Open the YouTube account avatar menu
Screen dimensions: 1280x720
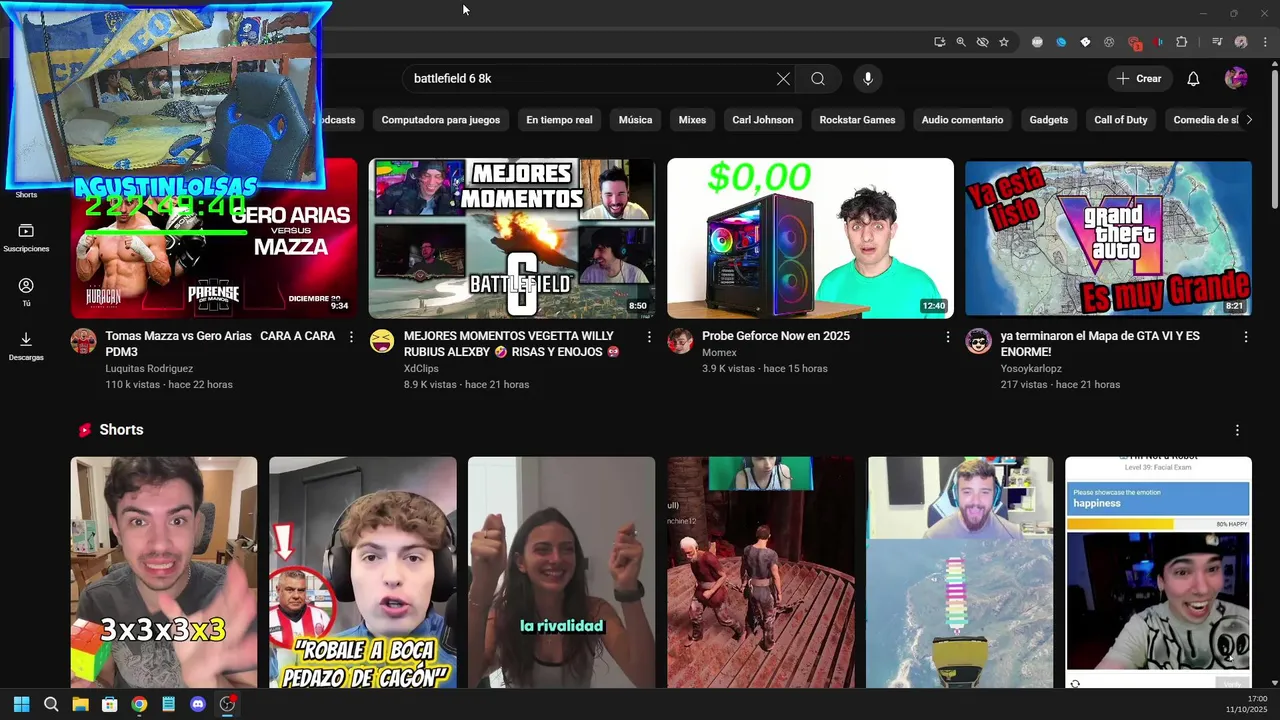[x=1236, y=78]
